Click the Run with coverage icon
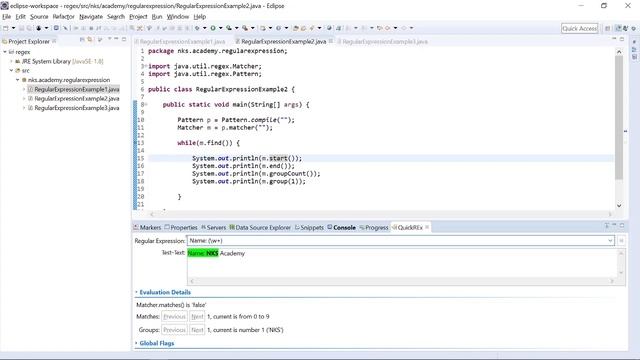Screen dimensions: 640x360 pyautogui.click(x=229, y=28)
